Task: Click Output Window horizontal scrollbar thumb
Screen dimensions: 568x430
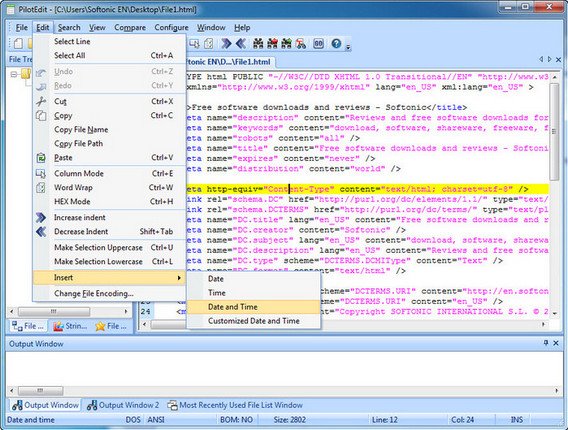Action: coord(40,391)
